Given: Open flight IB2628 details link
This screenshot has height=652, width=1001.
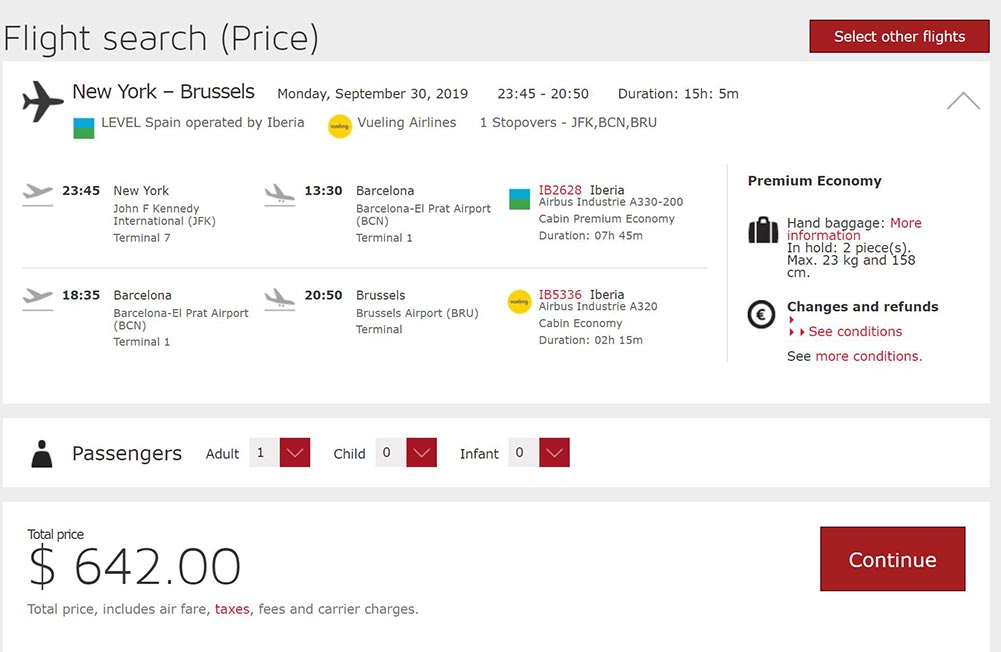Looking at the screenshot, I should (560, 190).
